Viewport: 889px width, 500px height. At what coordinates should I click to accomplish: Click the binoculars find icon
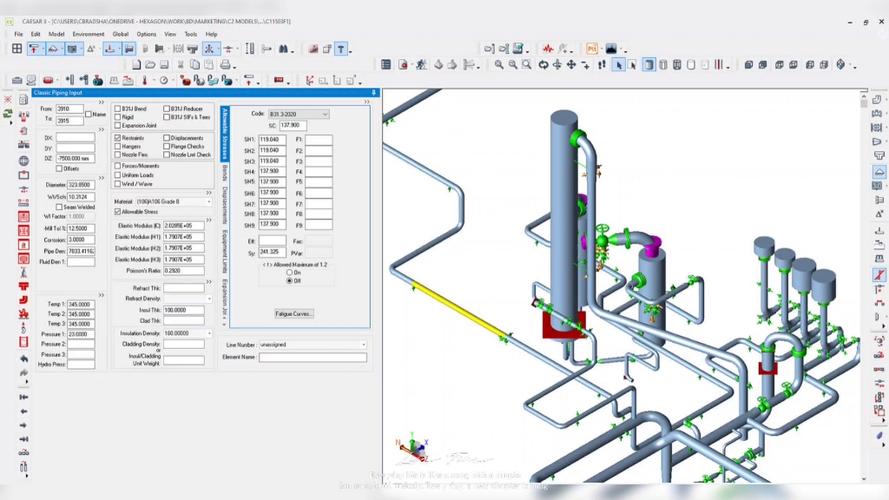[283, 49]
